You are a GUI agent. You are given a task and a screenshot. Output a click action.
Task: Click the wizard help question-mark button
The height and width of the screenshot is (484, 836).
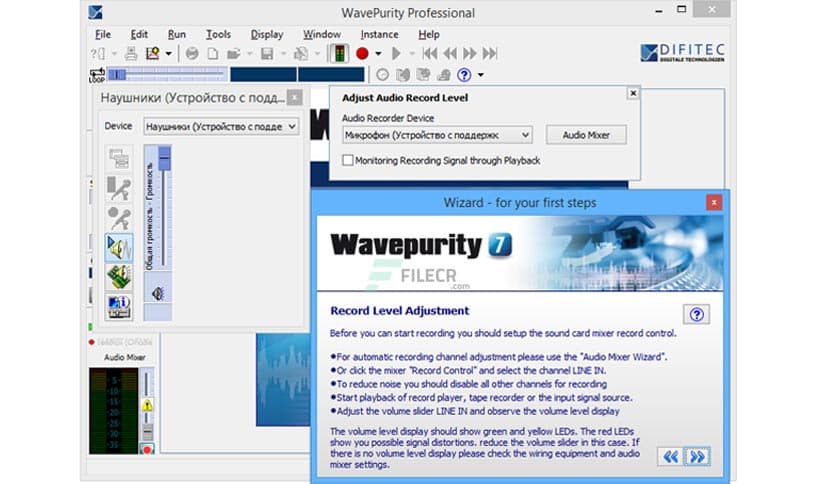click(x=696, y=314)
